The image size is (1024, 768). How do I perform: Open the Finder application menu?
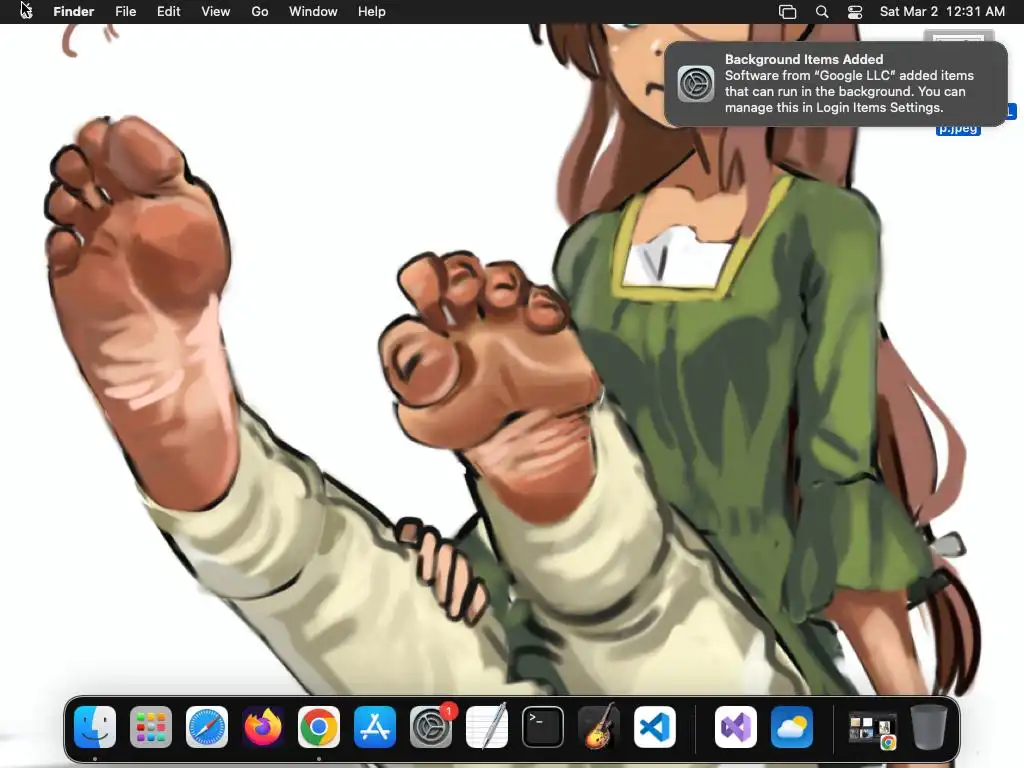point(74,12)
